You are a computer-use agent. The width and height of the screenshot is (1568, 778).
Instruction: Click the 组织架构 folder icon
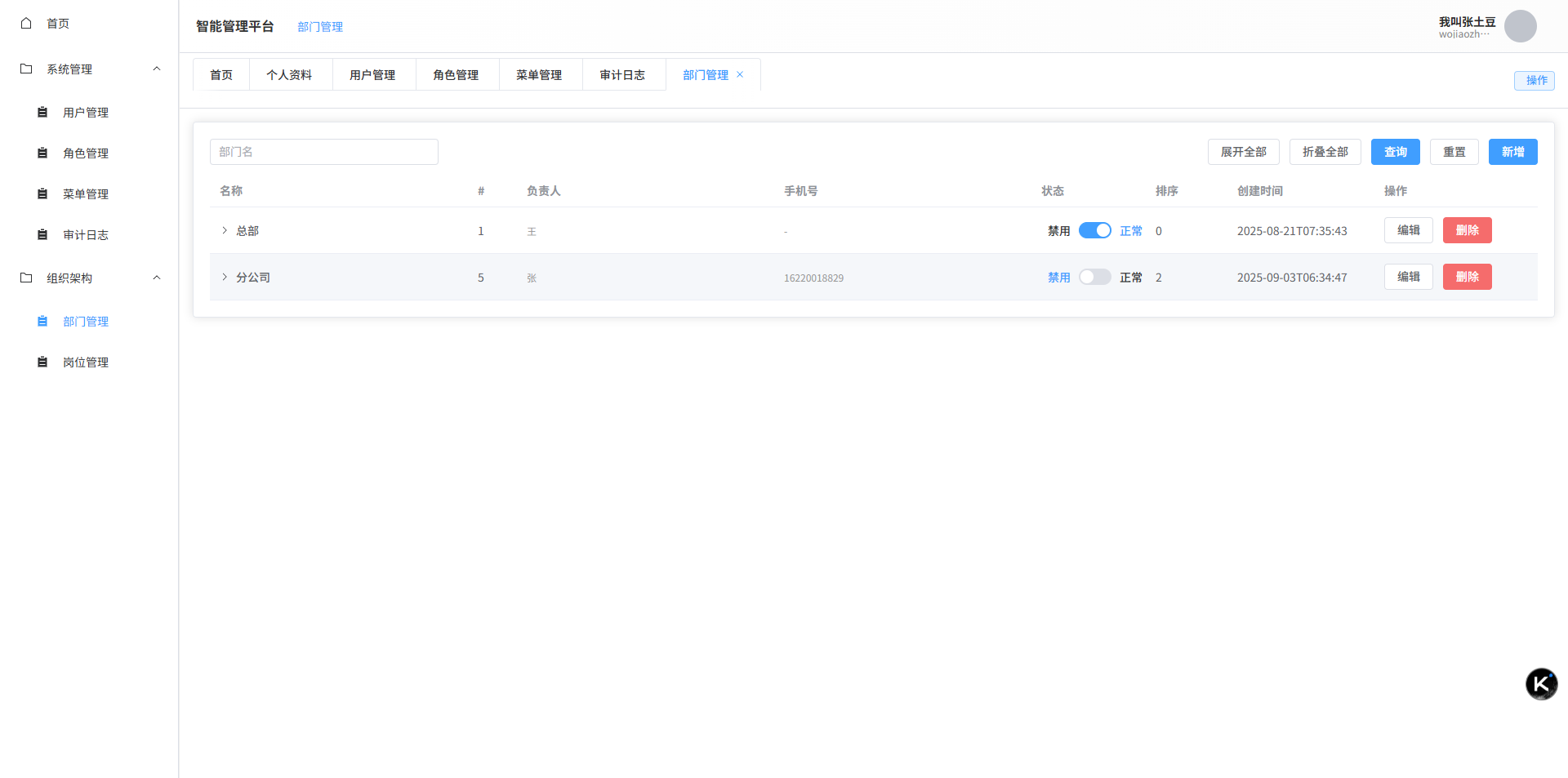tap(26, 278)
